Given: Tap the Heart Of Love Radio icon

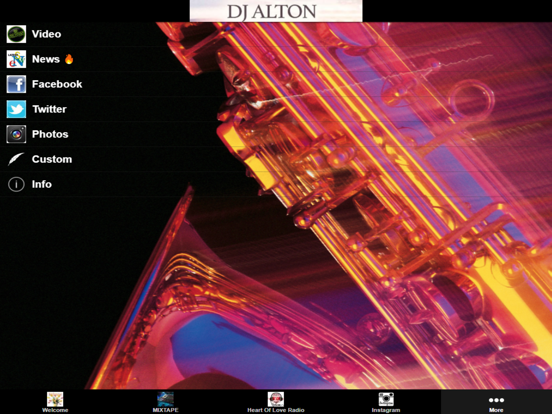Looking at the screenshot, I should pos(276,399).
